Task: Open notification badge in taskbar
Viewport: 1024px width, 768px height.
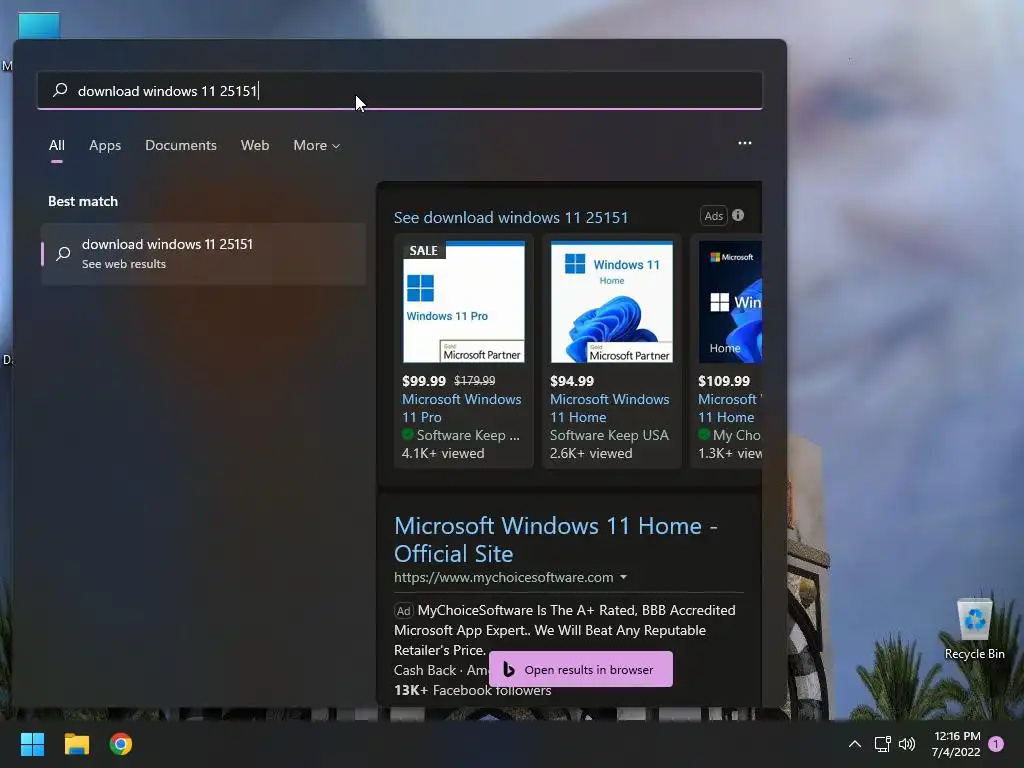Action: tap(996, 743)
